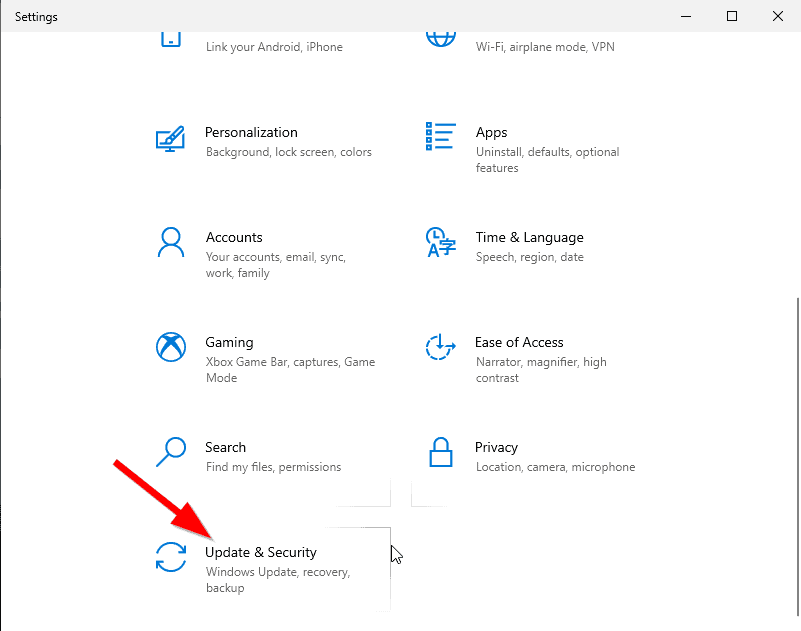Open the Apps list icon
Image resolution: width=801 pixels, height=631 pixels.
[x=441, y=138]
